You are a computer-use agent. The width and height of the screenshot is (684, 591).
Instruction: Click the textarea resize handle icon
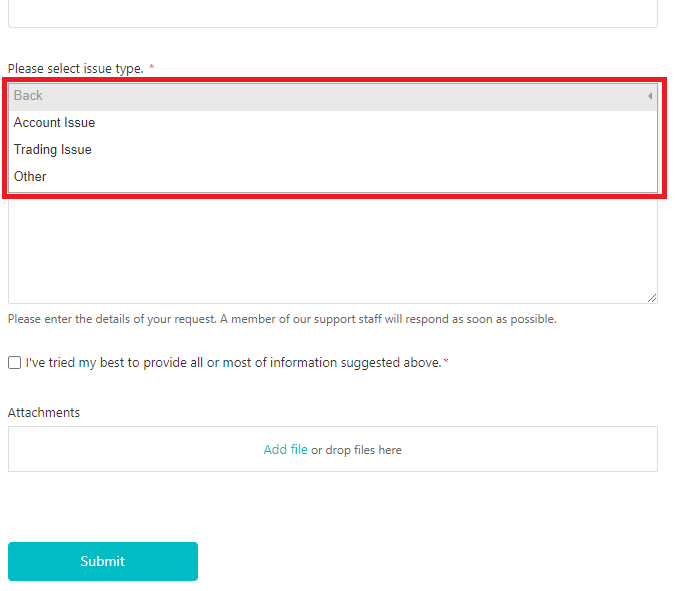click(x=652, y=297)
